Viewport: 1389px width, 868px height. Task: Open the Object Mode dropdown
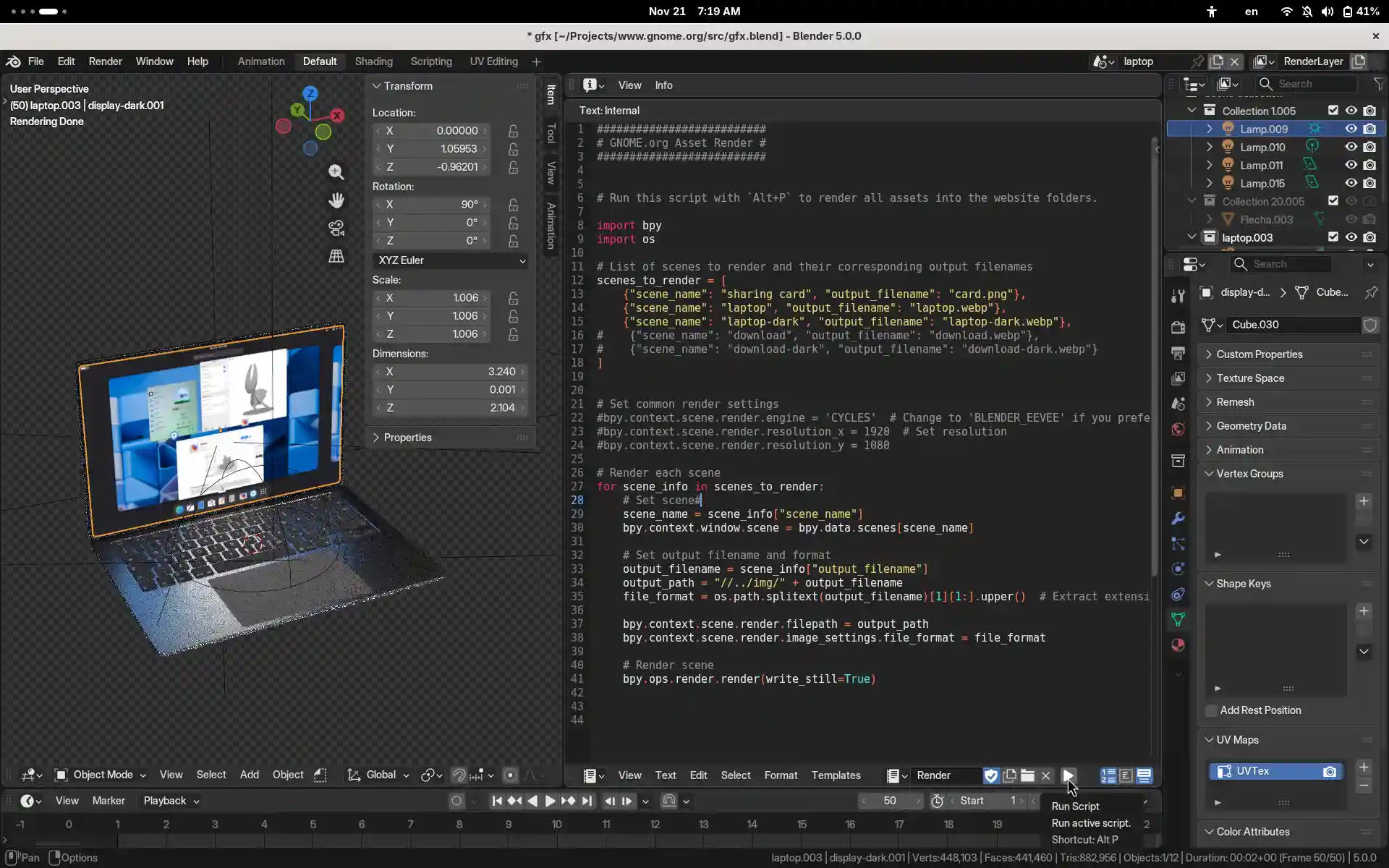[101, 775]
